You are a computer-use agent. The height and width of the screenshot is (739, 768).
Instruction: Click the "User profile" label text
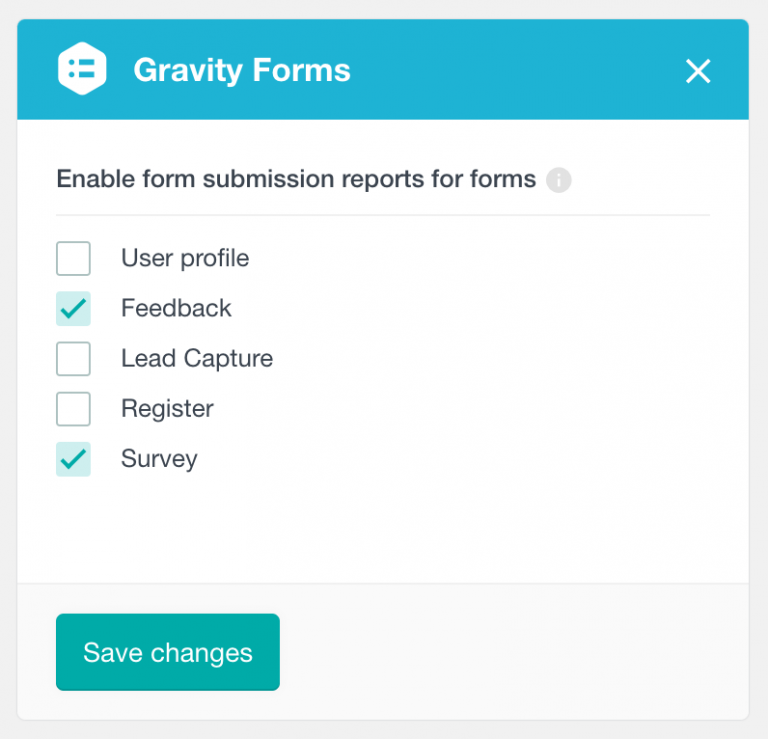click(x=185, y=258)
